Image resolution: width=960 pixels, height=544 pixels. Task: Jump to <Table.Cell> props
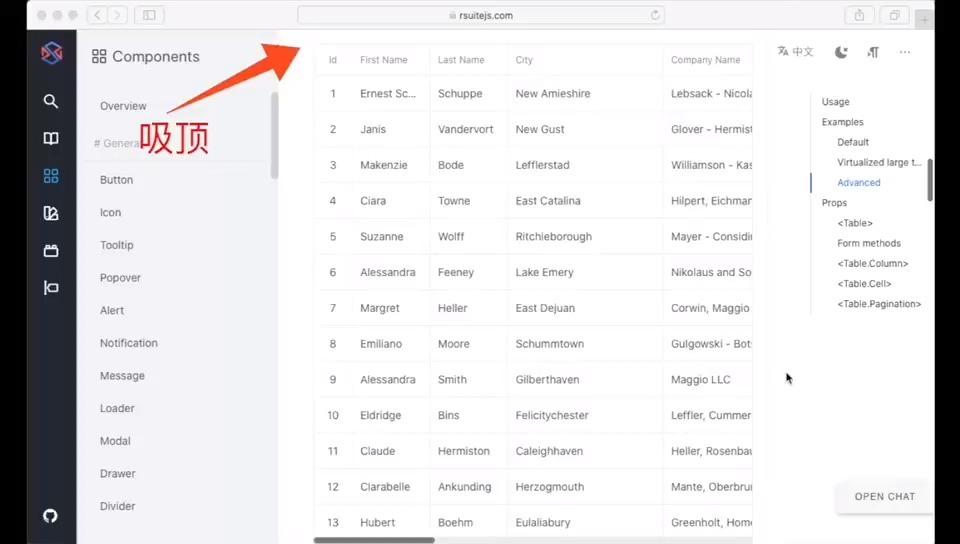click(864, 283)
